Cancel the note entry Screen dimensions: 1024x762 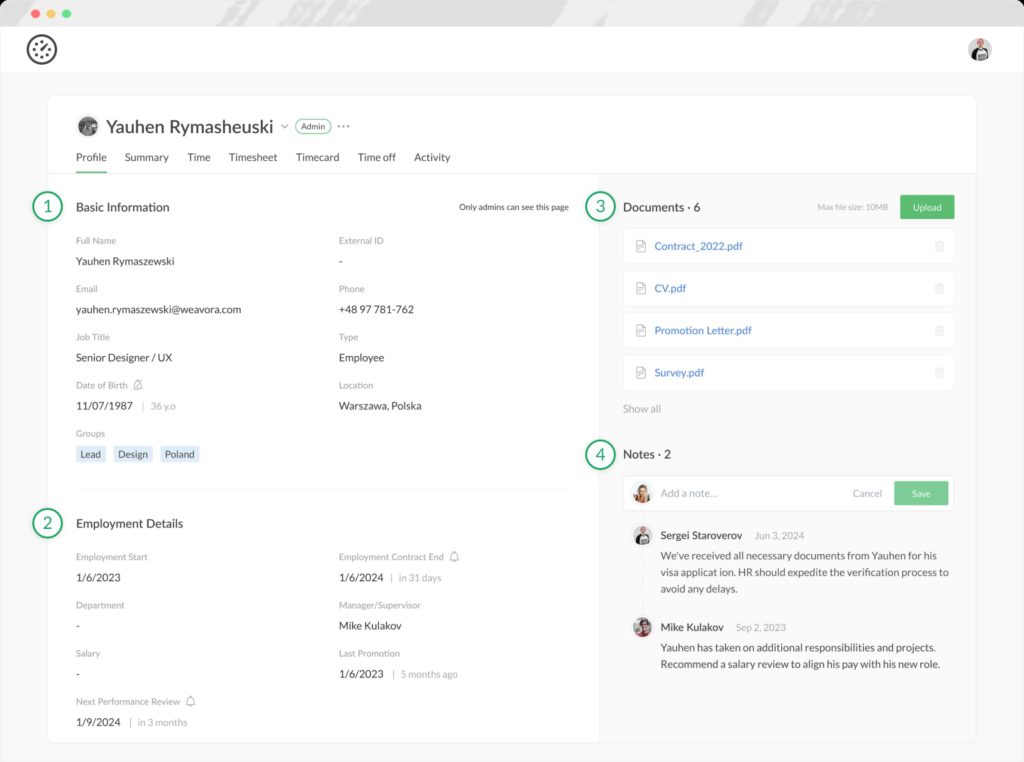(x=866, y=493)
